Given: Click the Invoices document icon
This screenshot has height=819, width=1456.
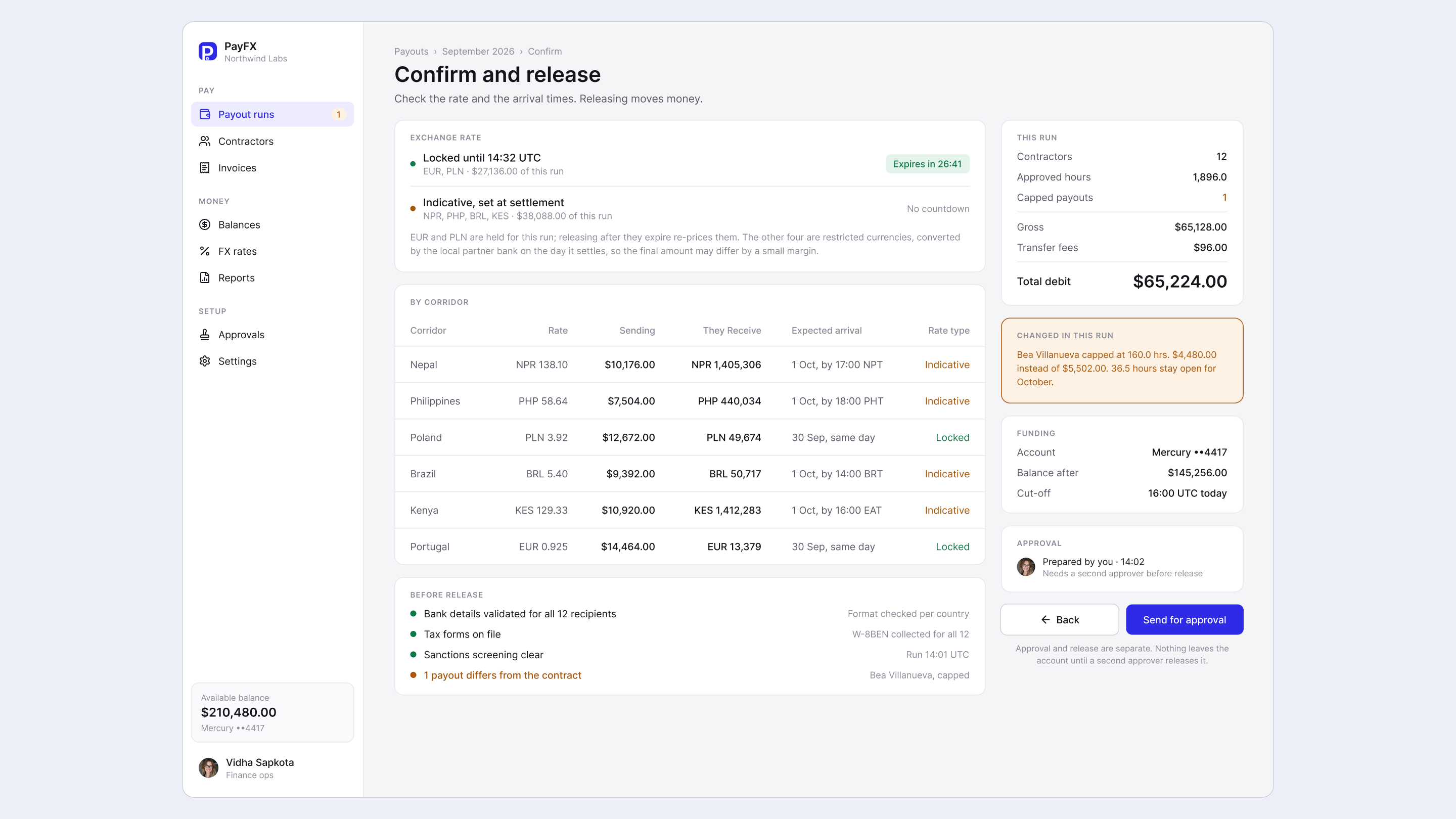Looking at the screenshot, I should 205,168.
